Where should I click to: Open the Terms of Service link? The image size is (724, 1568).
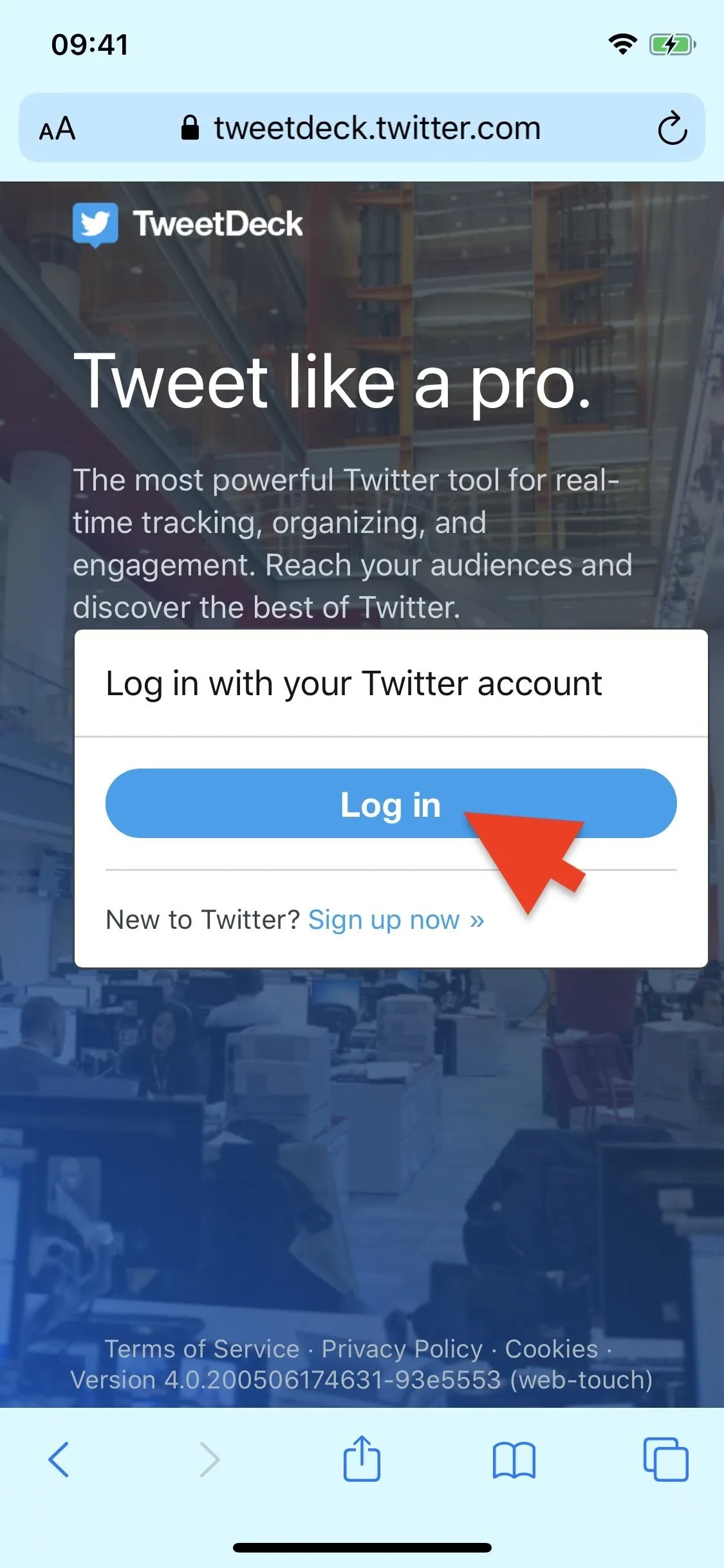[x=202, y=1349]
